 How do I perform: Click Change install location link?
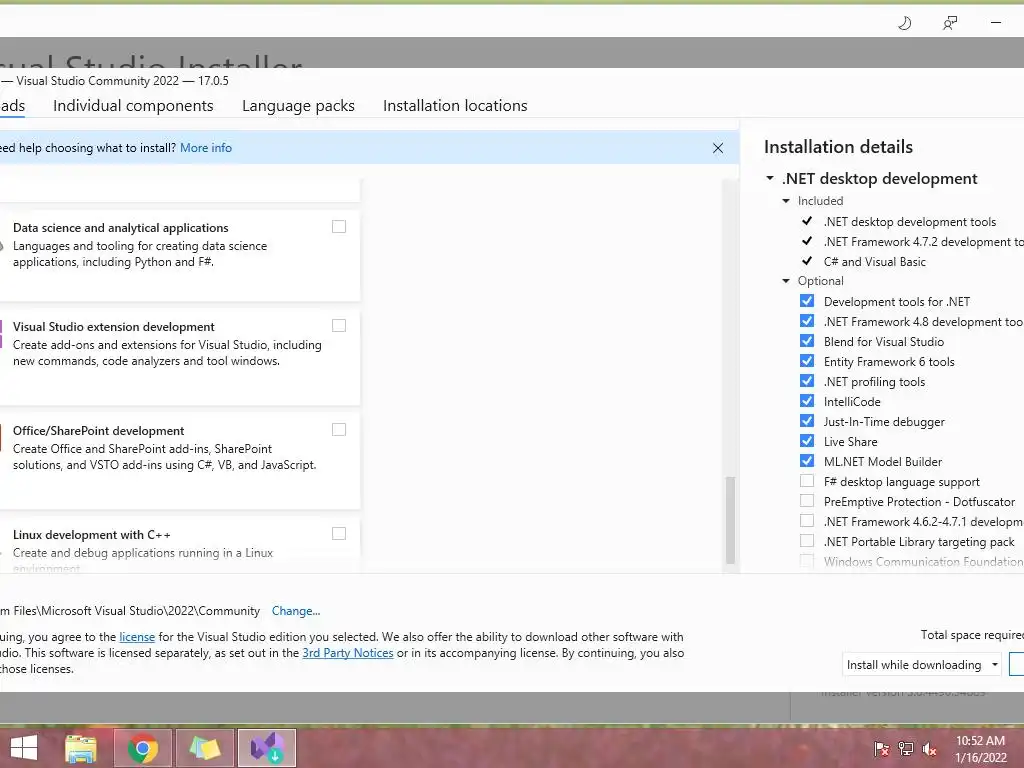click(x=296, y=611)
